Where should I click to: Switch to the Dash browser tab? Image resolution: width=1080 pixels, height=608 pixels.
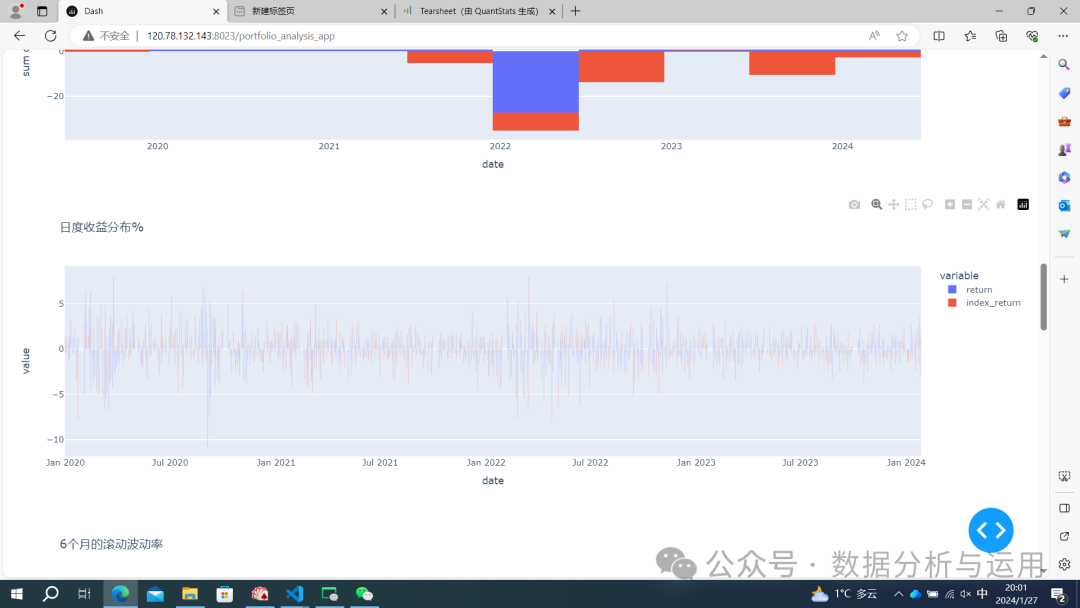coord(143,11)
